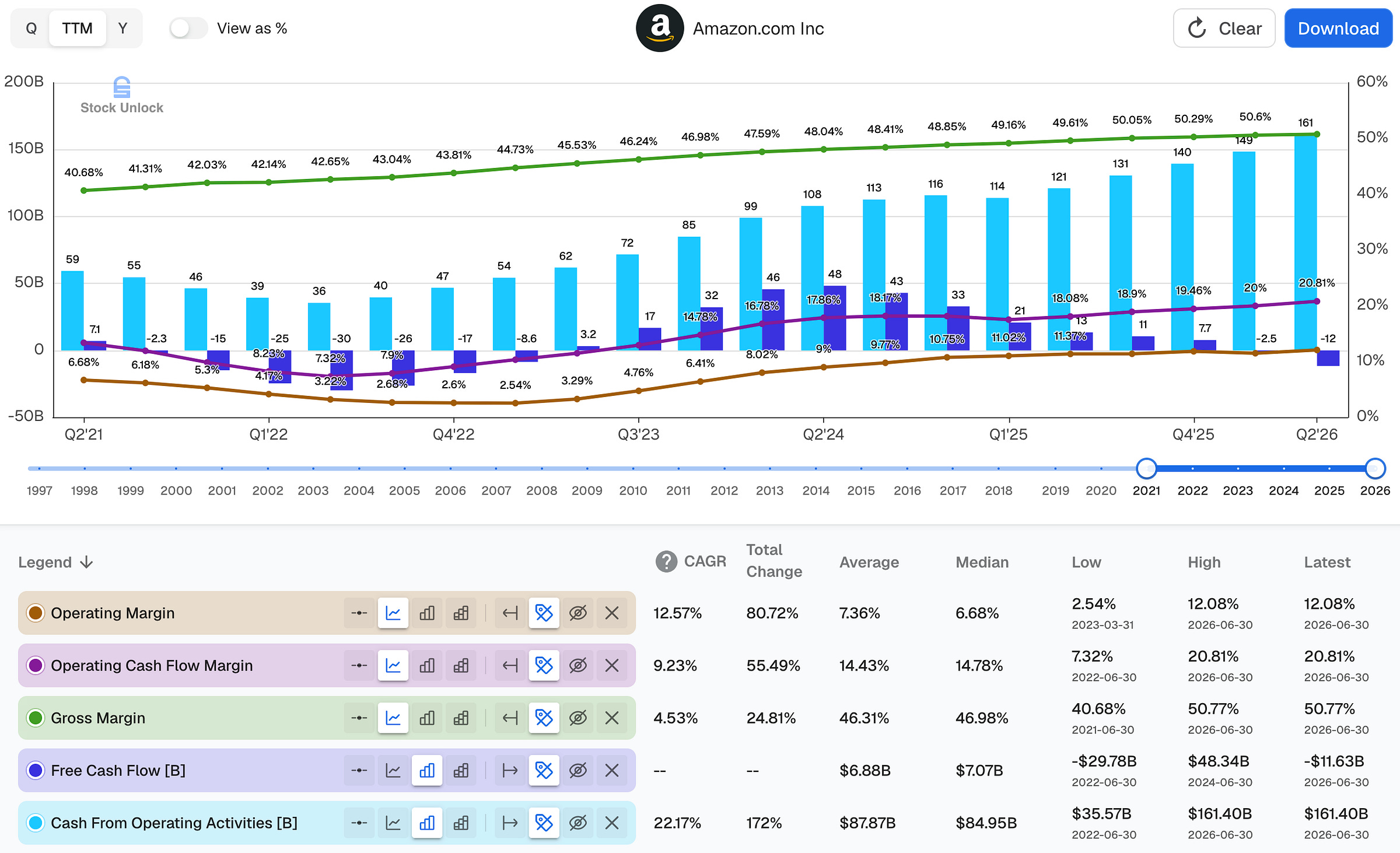Set Operating Margin to stacked bar chart
1400x853 pixels.
461,613
